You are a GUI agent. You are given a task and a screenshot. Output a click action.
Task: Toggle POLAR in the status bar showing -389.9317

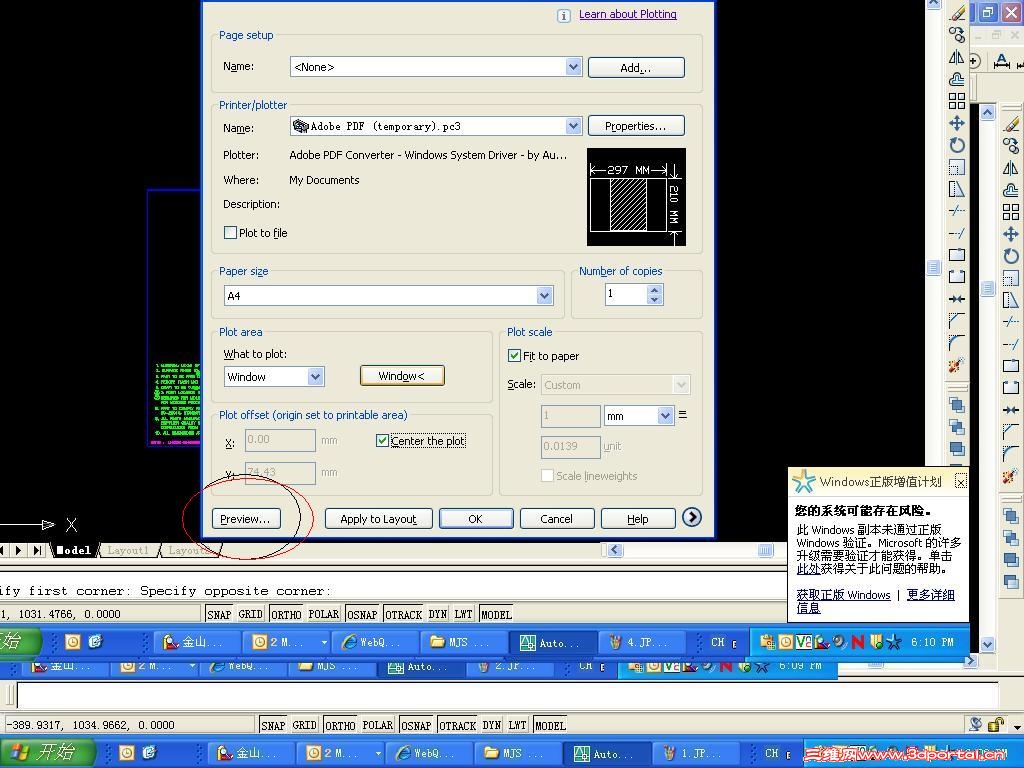(377, 726)
